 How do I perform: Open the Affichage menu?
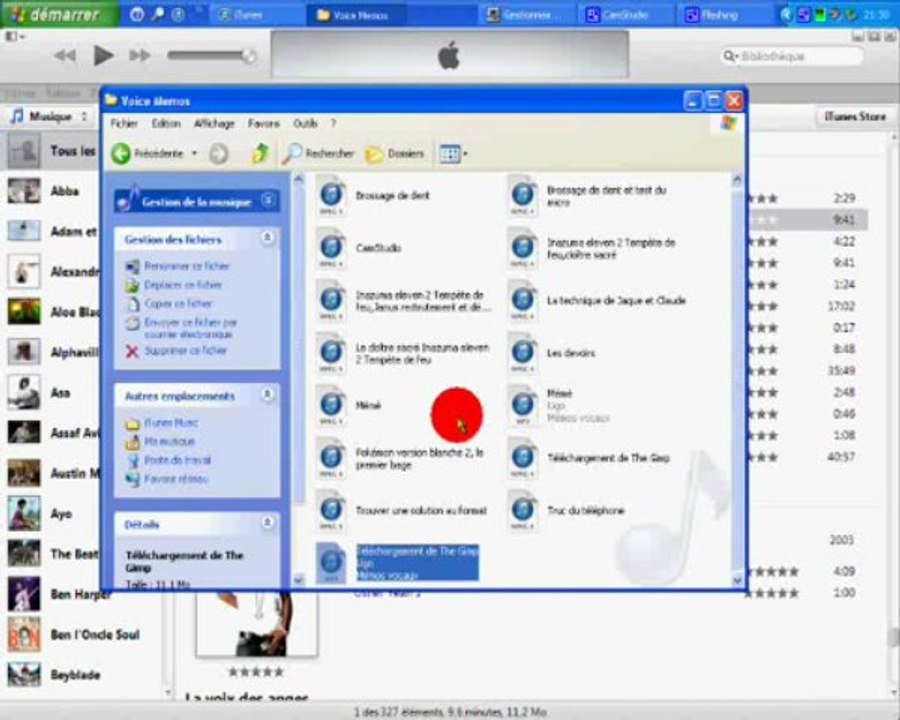tap(214, 123)
